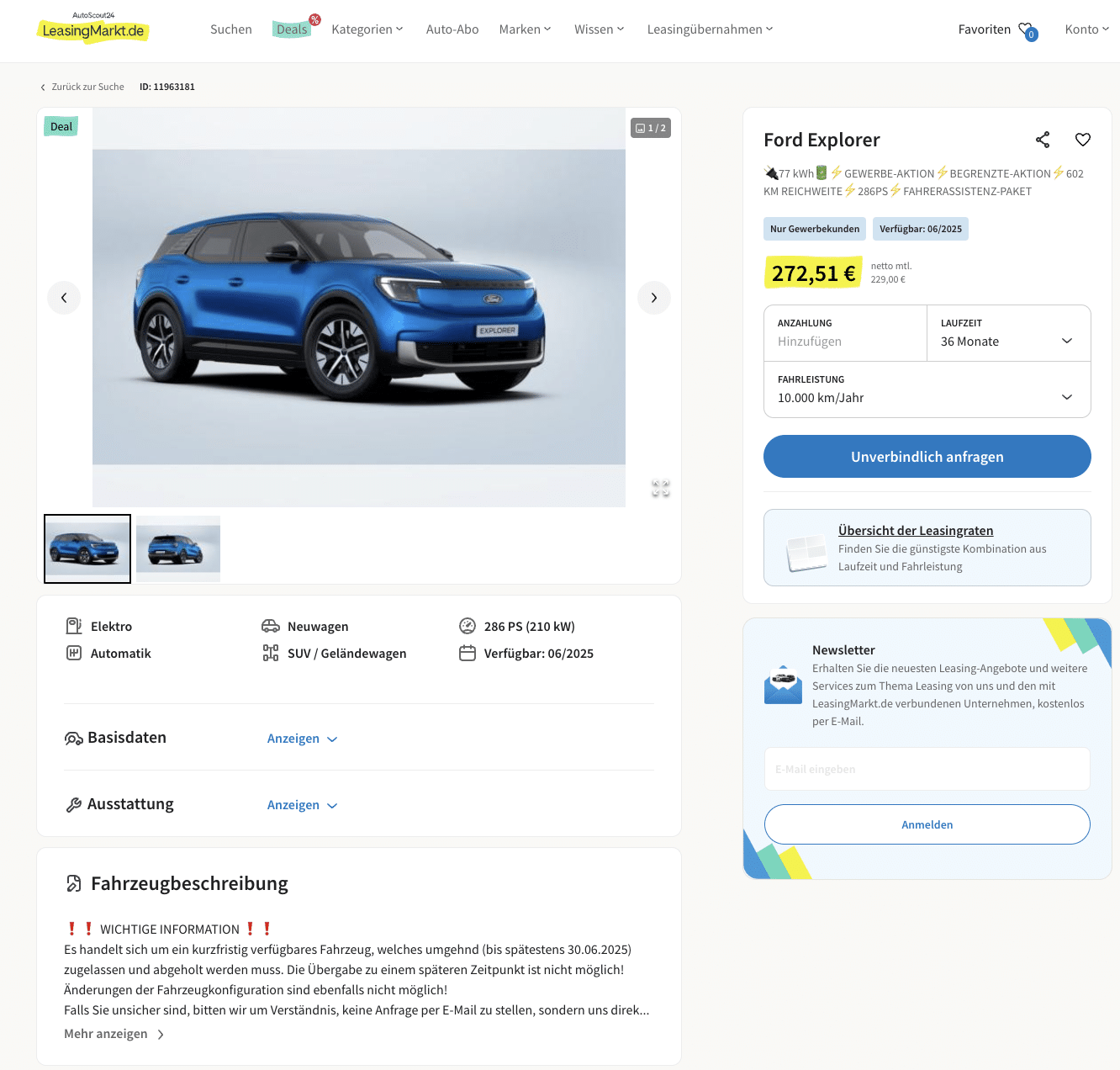Click the 229,00 € price text
Screen dimensions: 1120x1070
(x=888, y=279)
